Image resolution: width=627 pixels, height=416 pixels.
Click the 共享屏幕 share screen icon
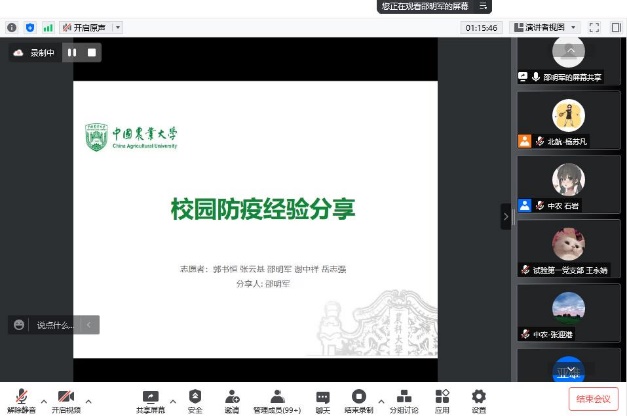150,399
